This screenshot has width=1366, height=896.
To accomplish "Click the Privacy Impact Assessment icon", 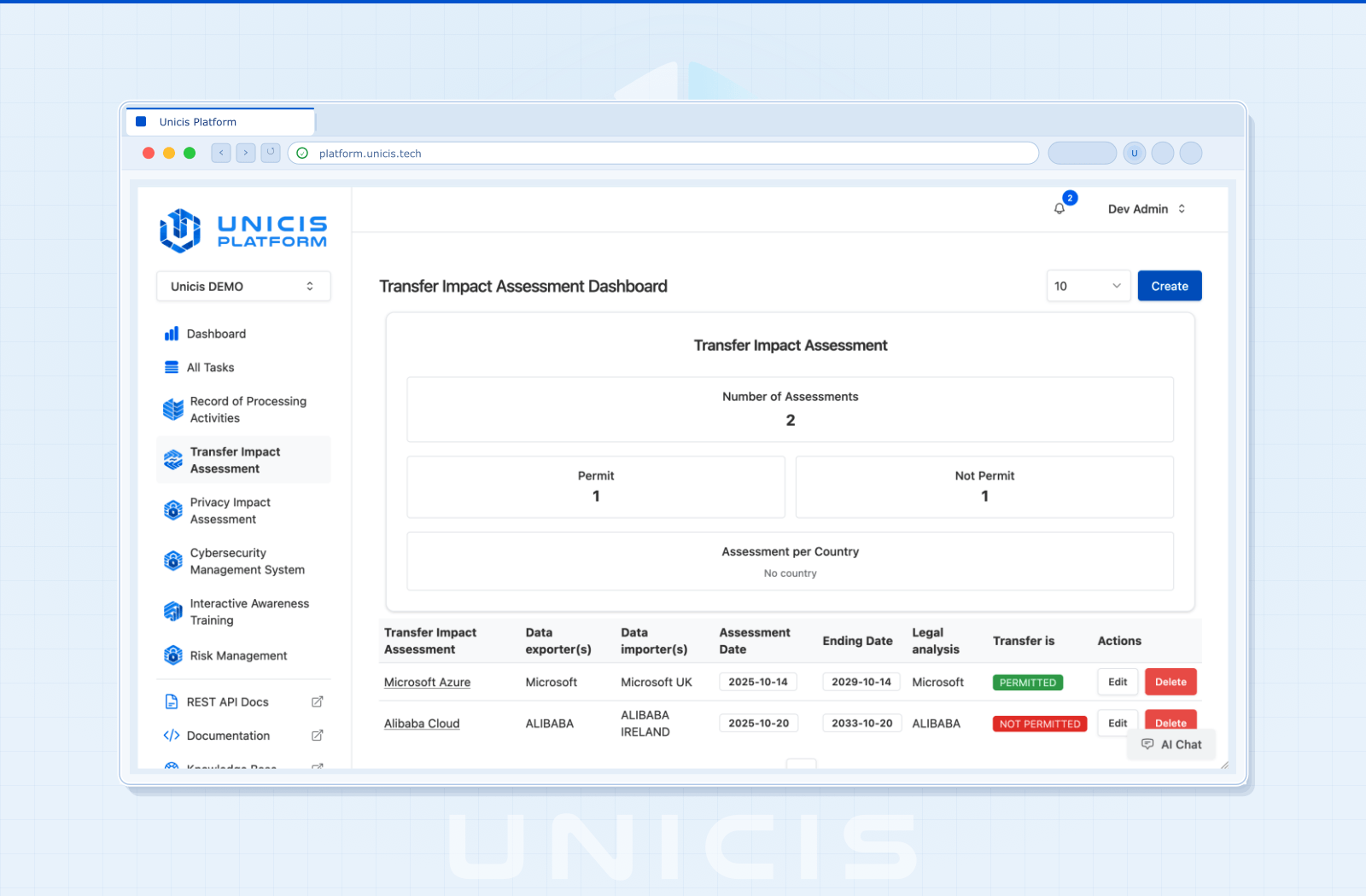I will click(x=173, y=510).
